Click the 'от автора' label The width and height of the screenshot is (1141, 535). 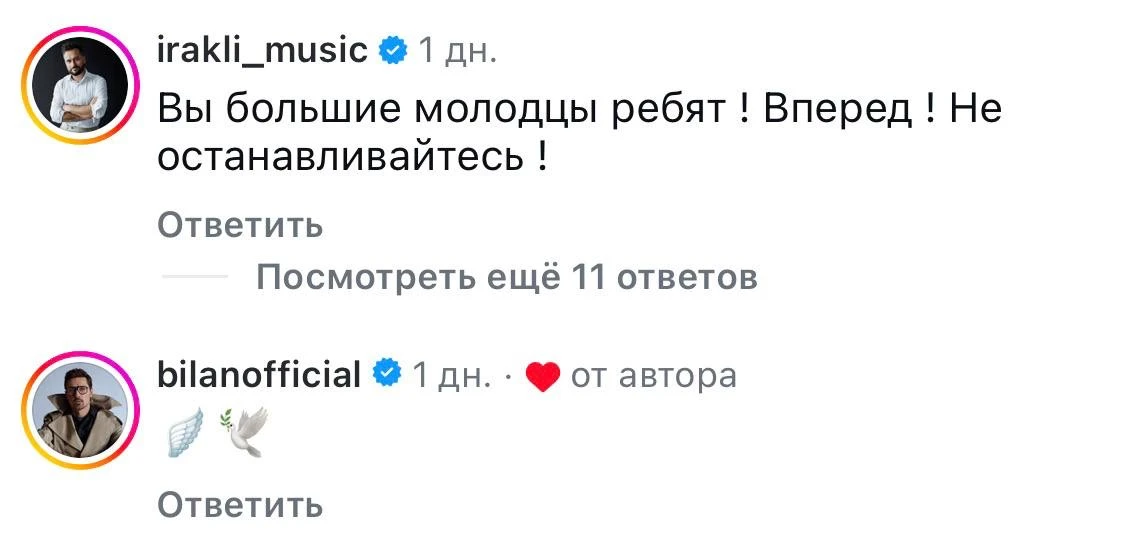(x=653, y=376)
